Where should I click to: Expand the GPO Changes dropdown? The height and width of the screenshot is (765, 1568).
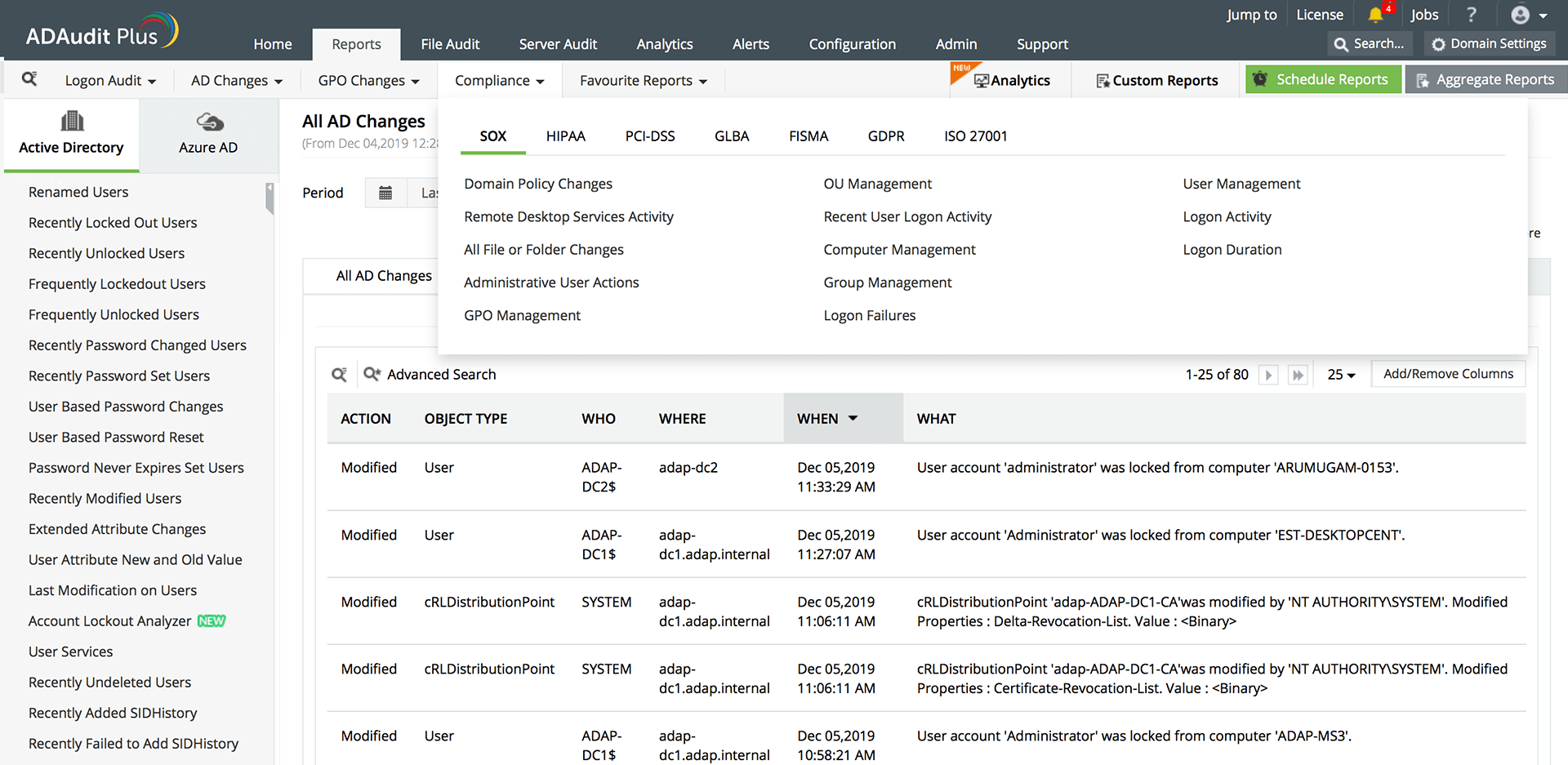point(368,80)
